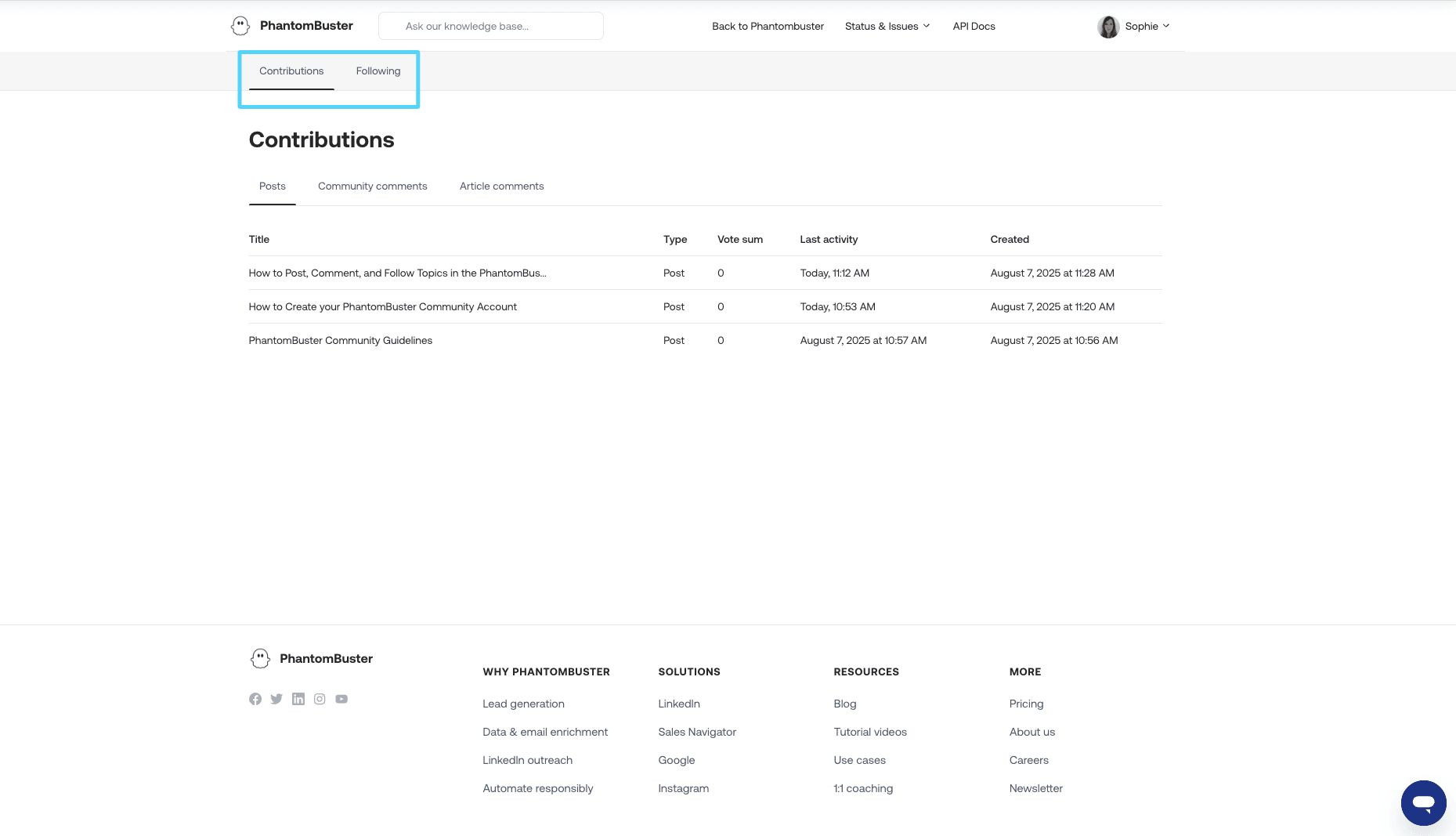
Task: Click the PhantomBuster ghost logo in header
Action: tap(240, 26)
